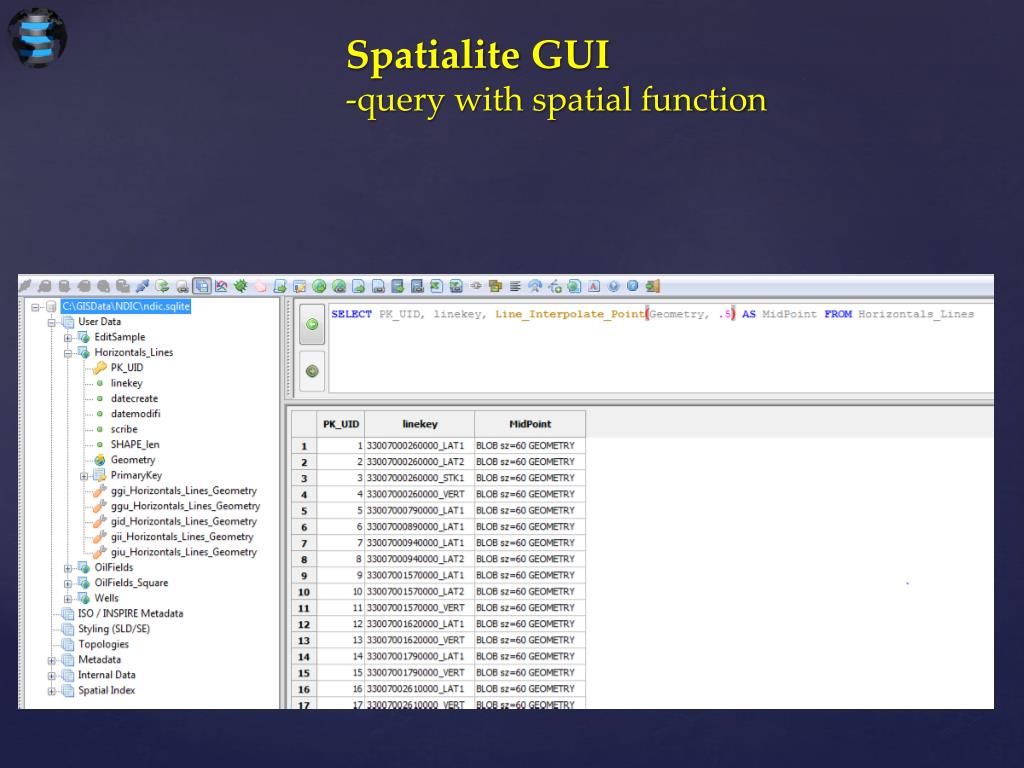Select the scribe column in tree
Image resolution: width=1024 pixels, height=768 pixels.
pyautogui.click(x=124, y=429)
